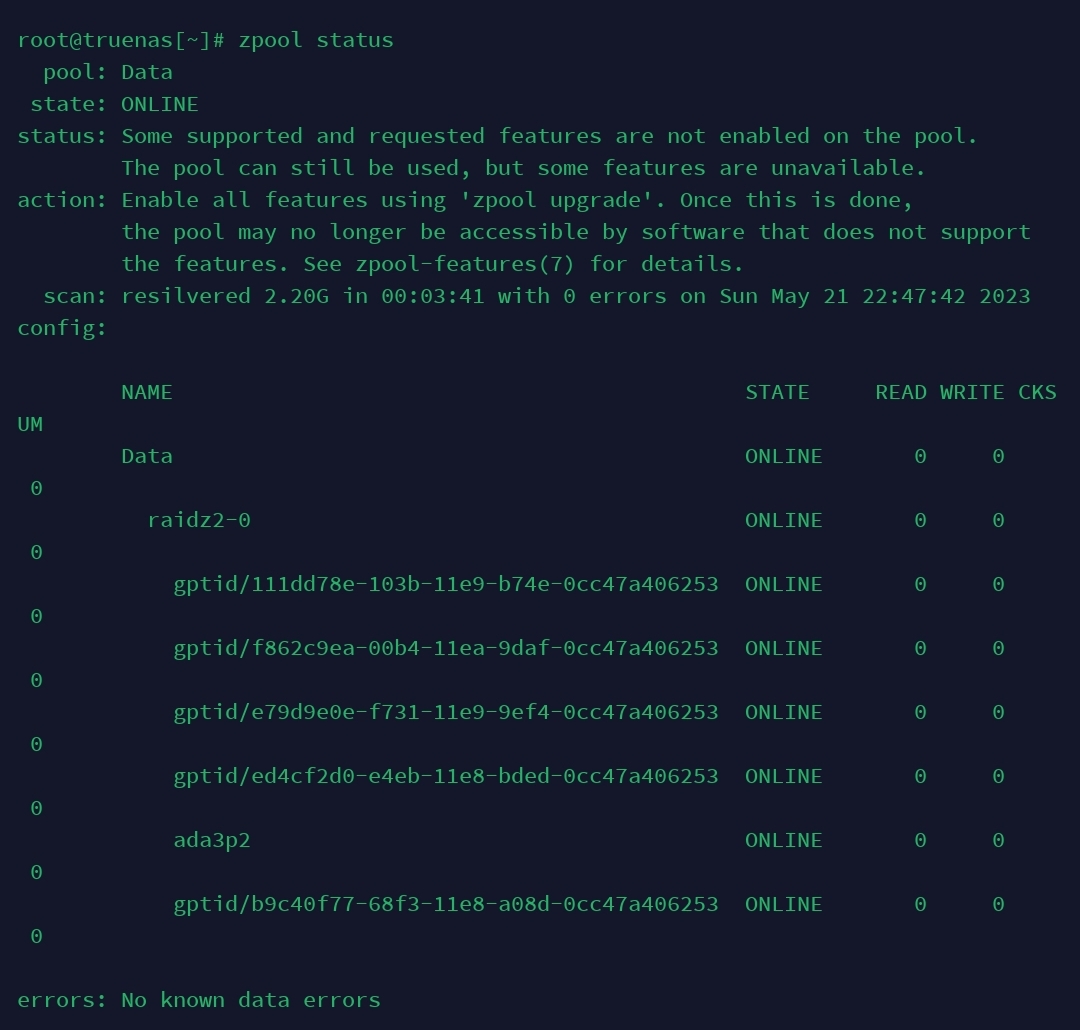The height and width of the screenshot is (1030, 1080).
Task: Click the raidz2-0 vdev entry
Action: (x=199, y=519)
